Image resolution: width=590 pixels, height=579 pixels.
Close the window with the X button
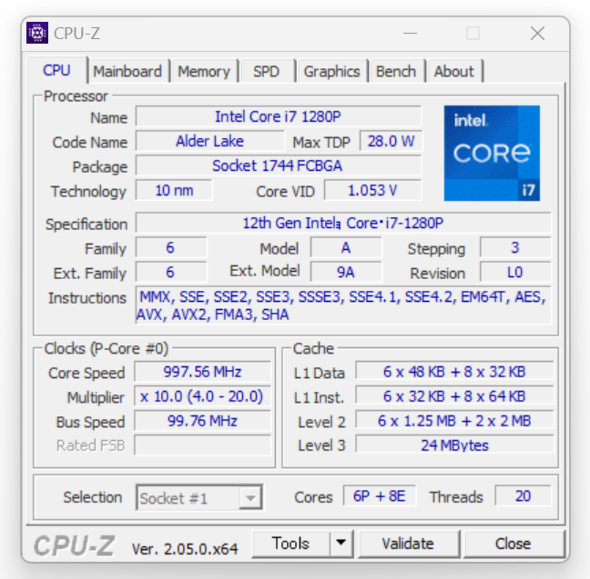tap(537, 33)
